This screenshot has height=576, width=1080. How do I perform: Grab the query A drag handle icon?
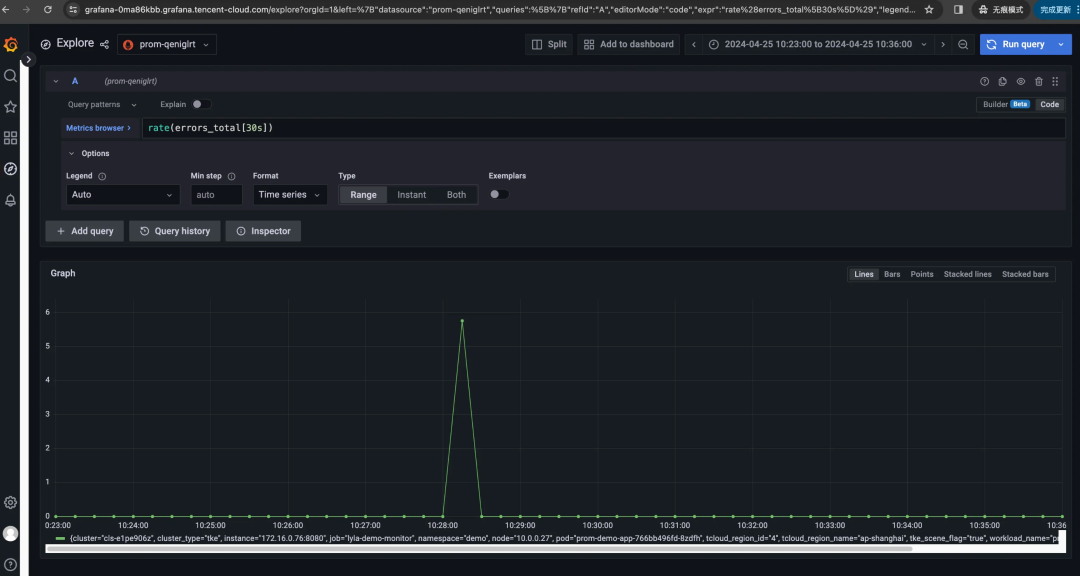1055,81
